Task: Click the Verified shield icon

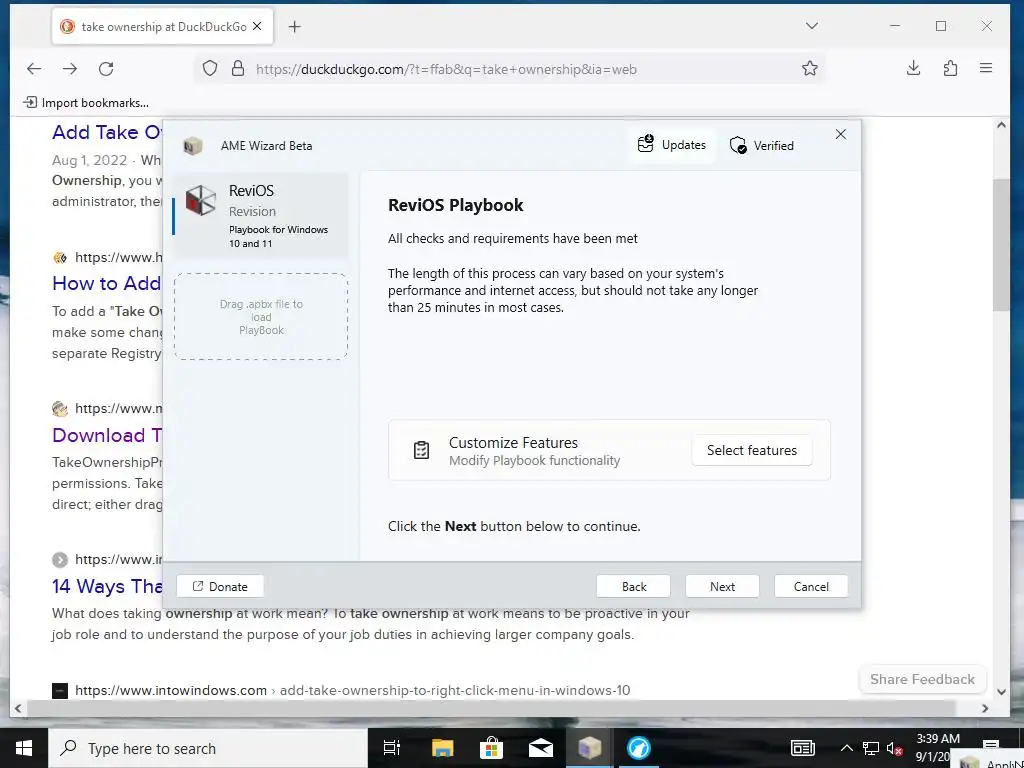Action: [738, 145]
